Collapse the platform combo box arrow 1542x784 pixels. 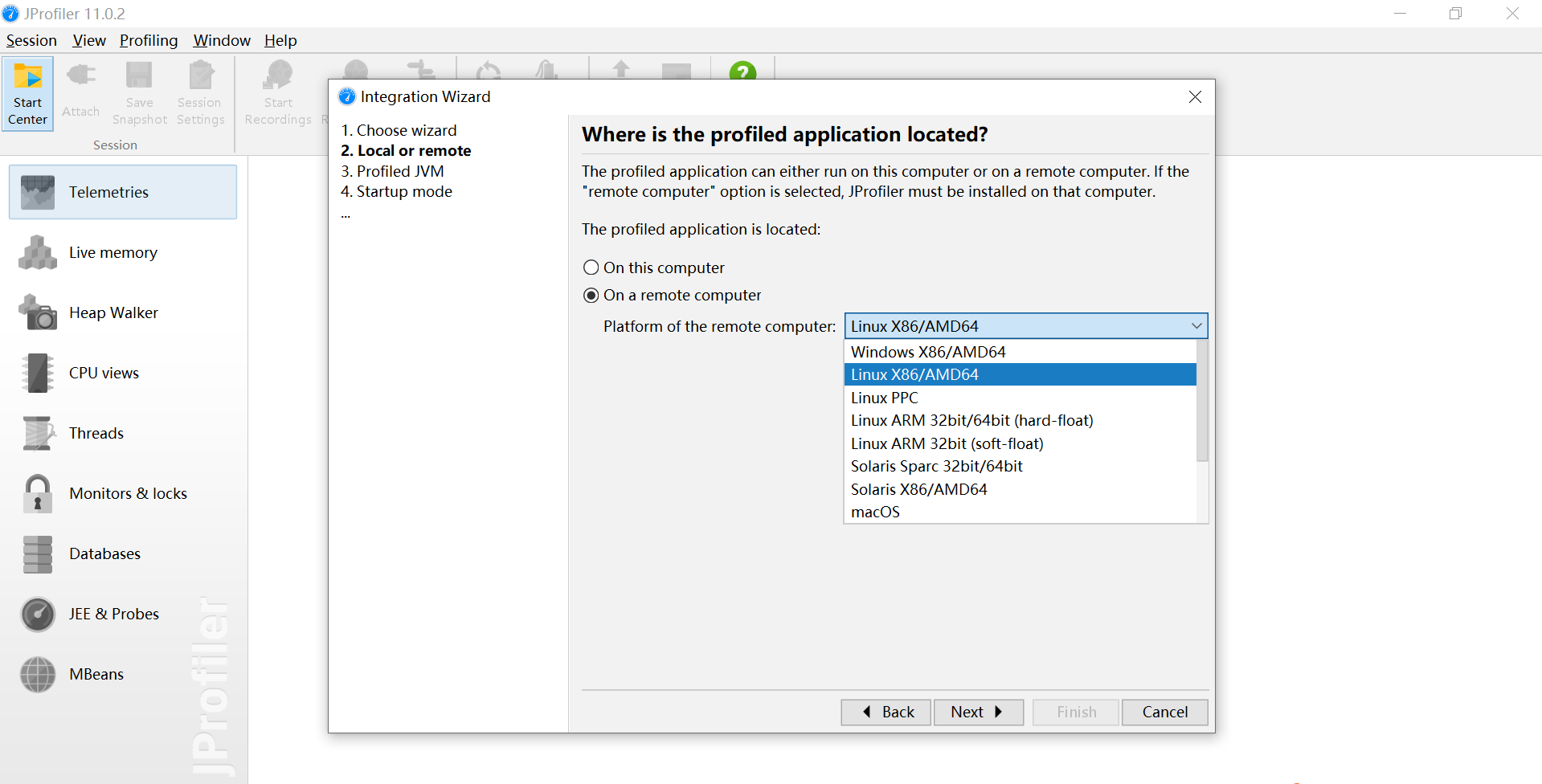[1196, 326]
